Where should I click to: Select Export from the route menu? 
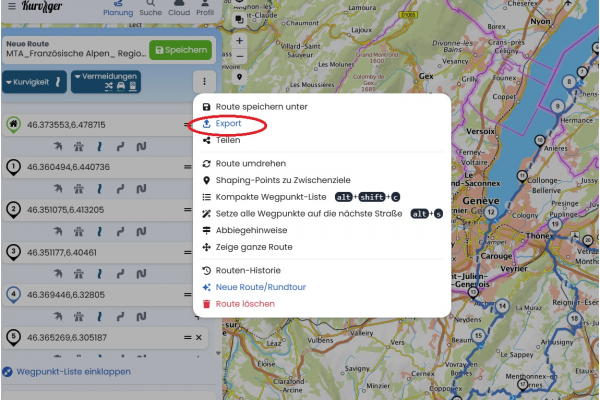[228, 124]
